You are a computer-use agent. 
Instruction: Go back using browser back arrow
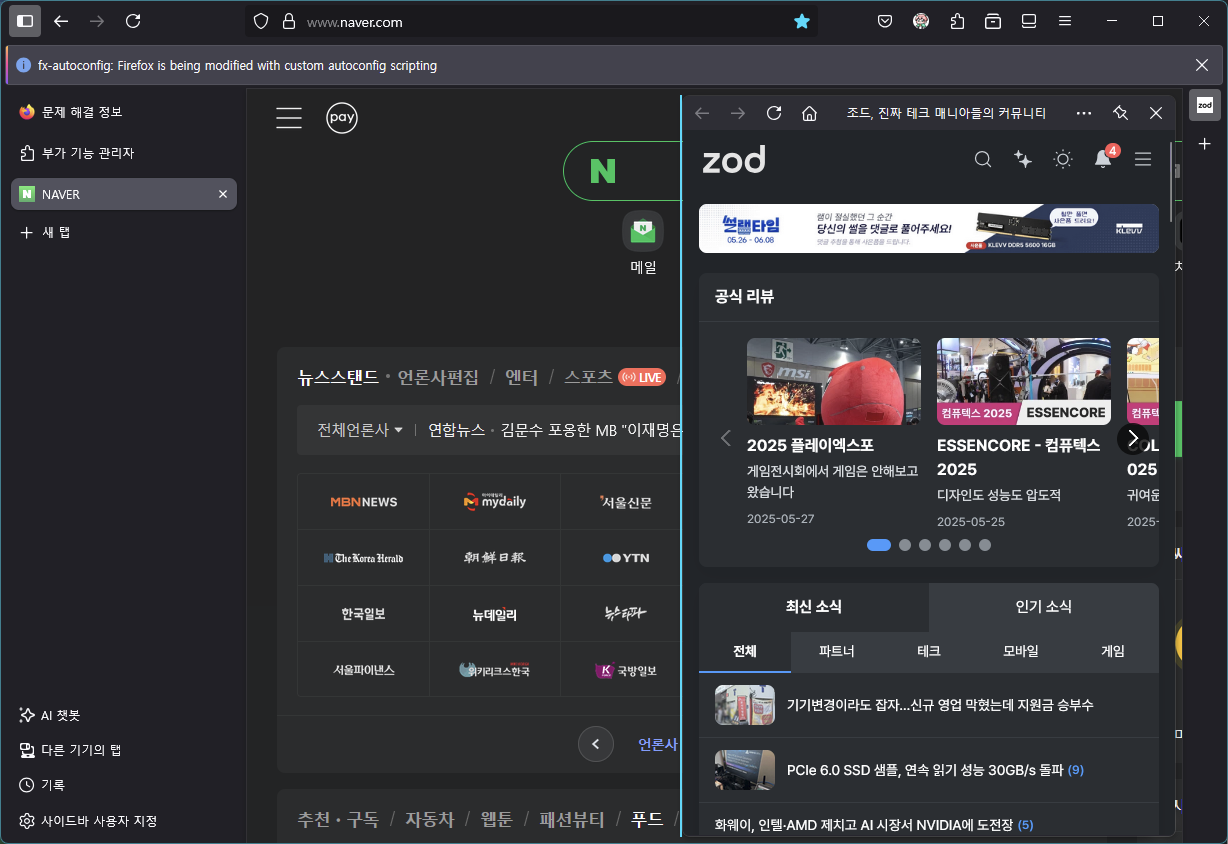coord(61,21)
